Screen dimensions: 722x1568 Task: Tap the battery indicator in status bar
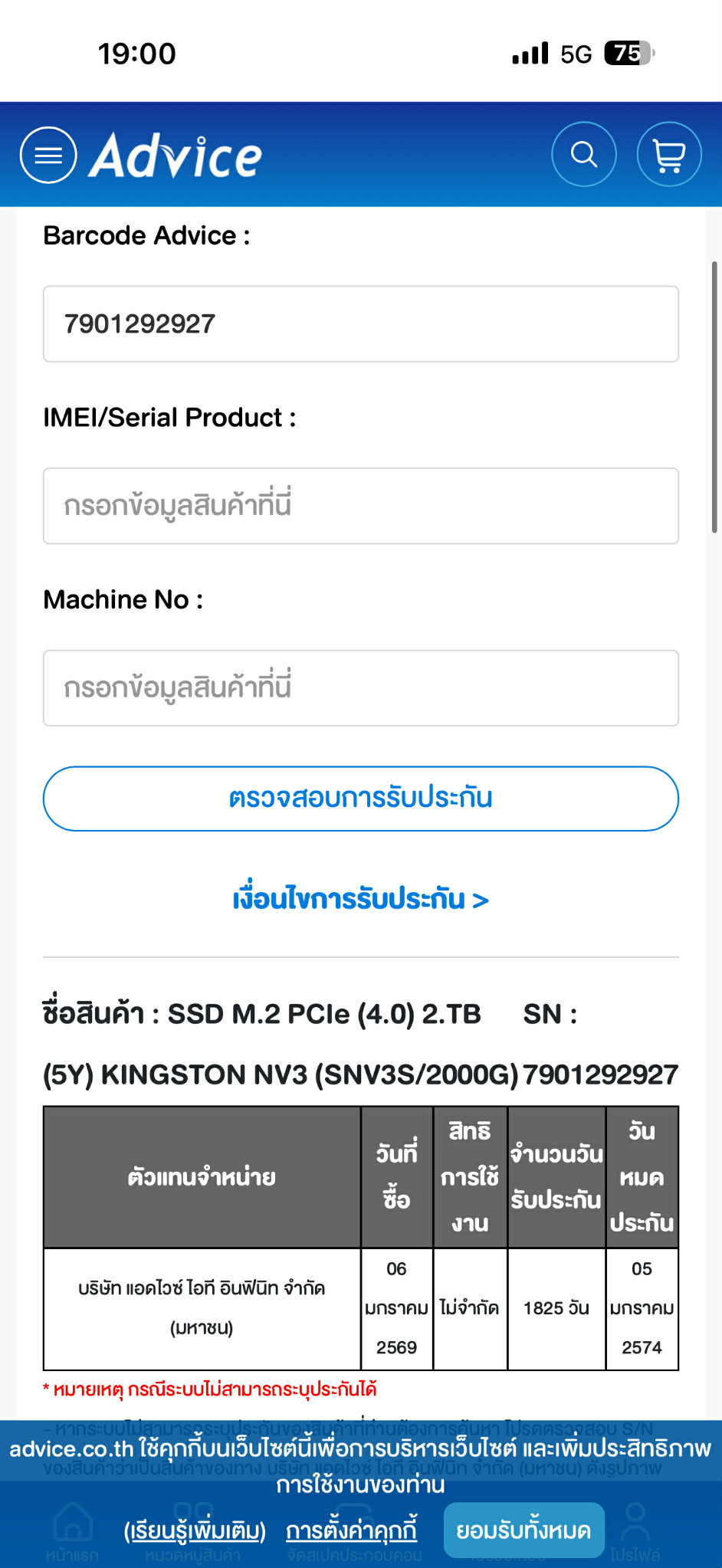click(x=628, y=53)
